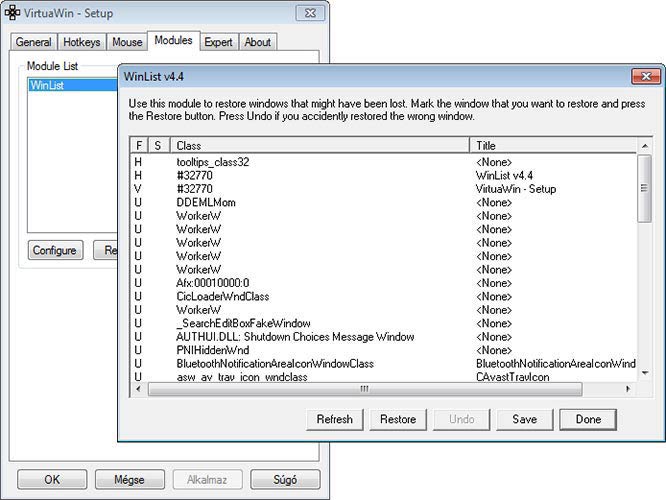Click Done to close WinList
The height and width of the screenshot is (500, 666).
[587, 419]
